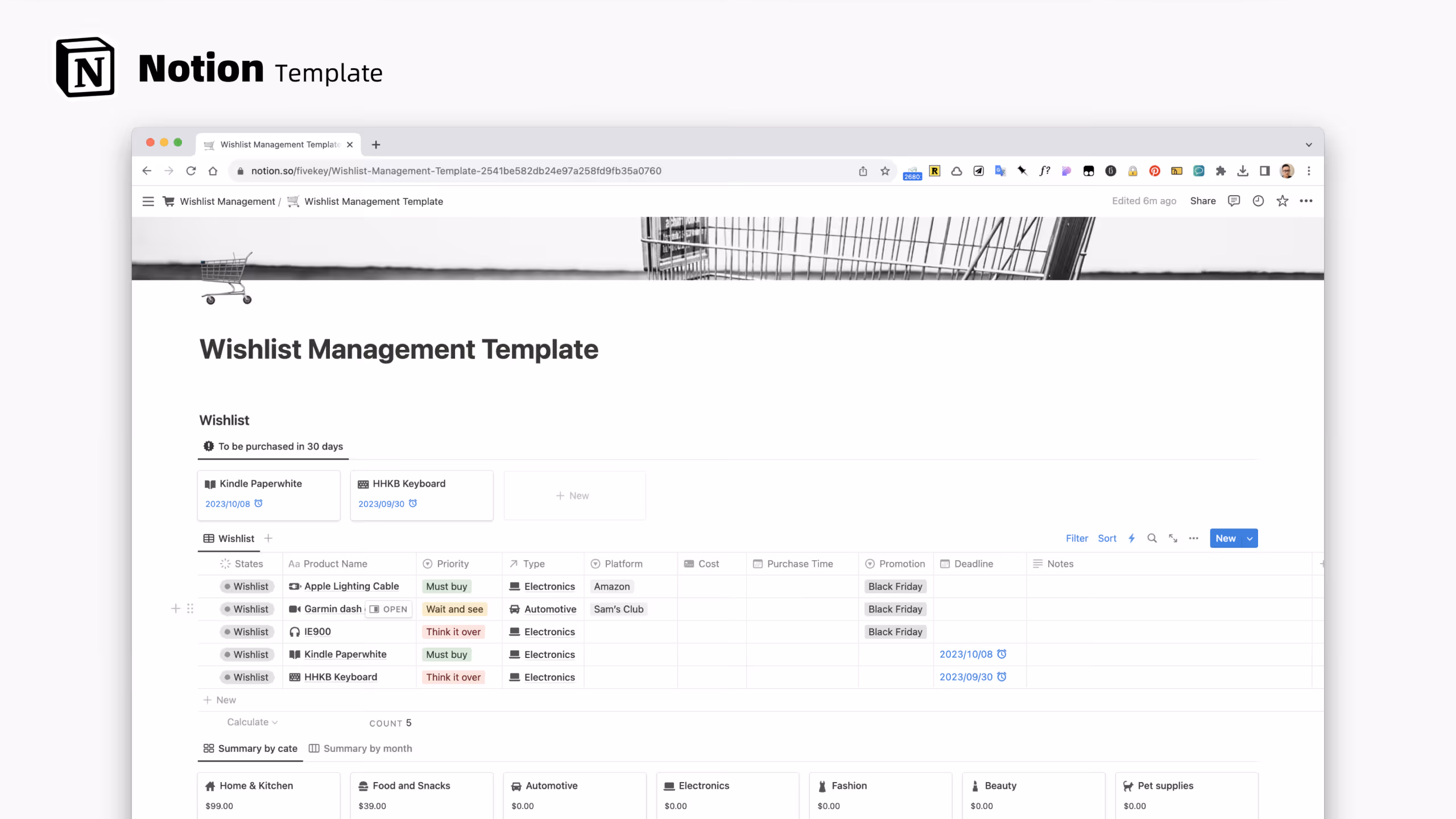Open the HHKB Keyboard gallery card
This screenshot has height=819, width=1456.
click(x=421, y=495)
